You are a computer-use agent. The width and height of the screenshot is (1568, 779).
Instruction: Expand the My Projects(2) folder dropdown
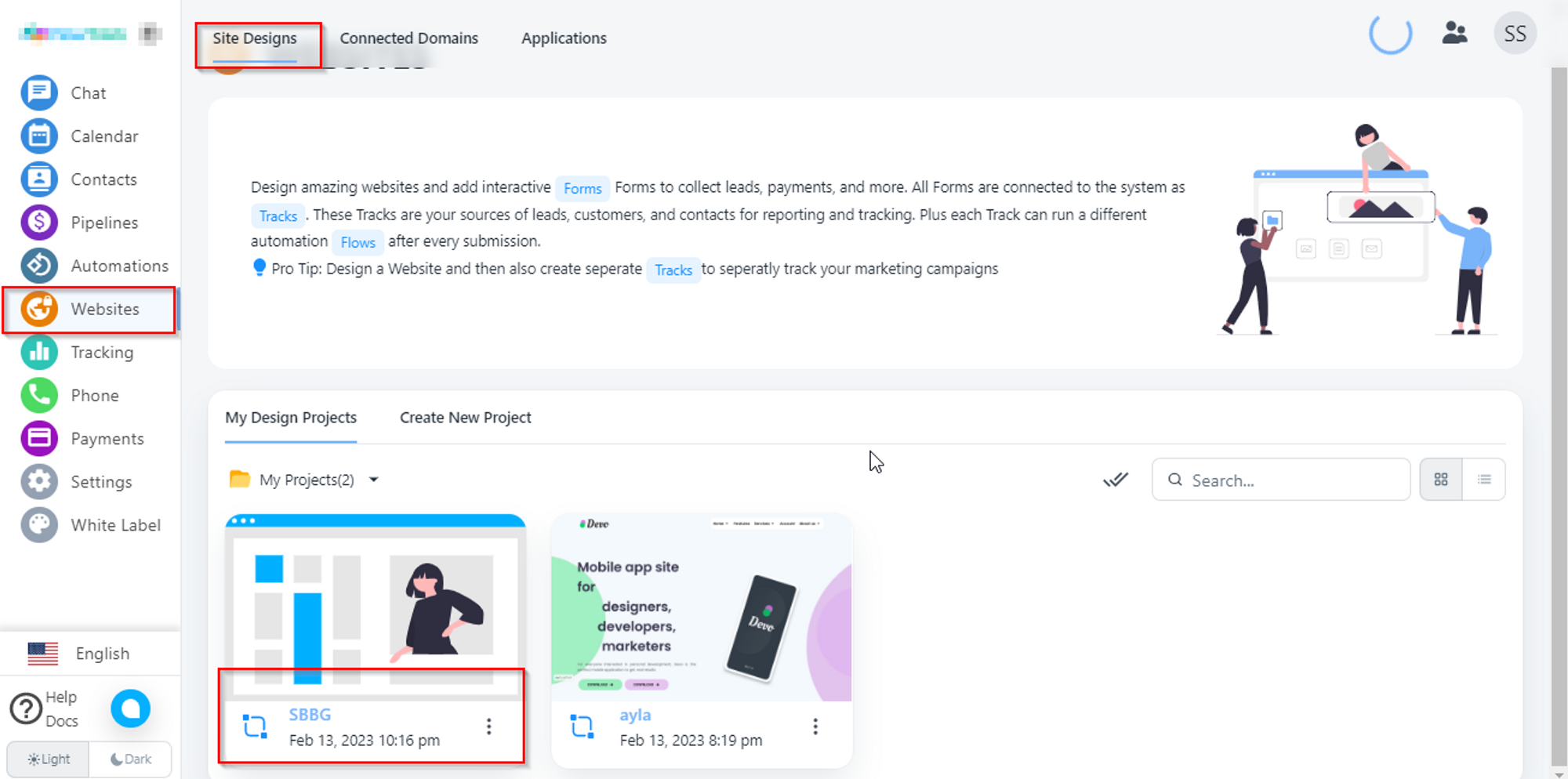point(374,480)
